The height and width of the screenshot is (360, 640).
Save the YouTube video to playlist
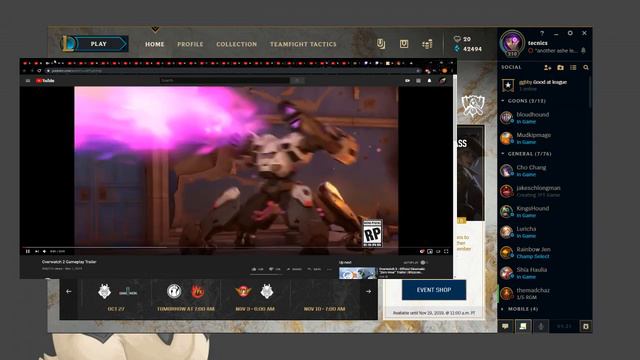[314, 269]
